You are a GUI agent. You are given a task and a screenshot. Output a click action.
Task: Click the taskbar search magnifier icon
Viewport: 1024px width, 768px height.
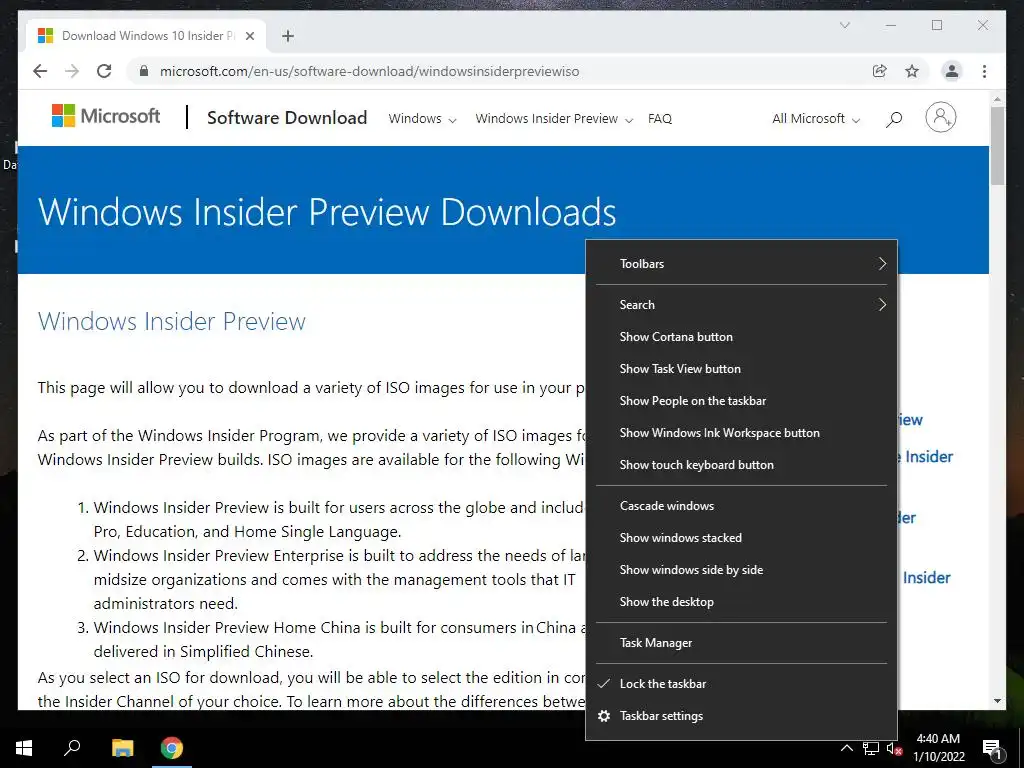[x=72, y=748]
